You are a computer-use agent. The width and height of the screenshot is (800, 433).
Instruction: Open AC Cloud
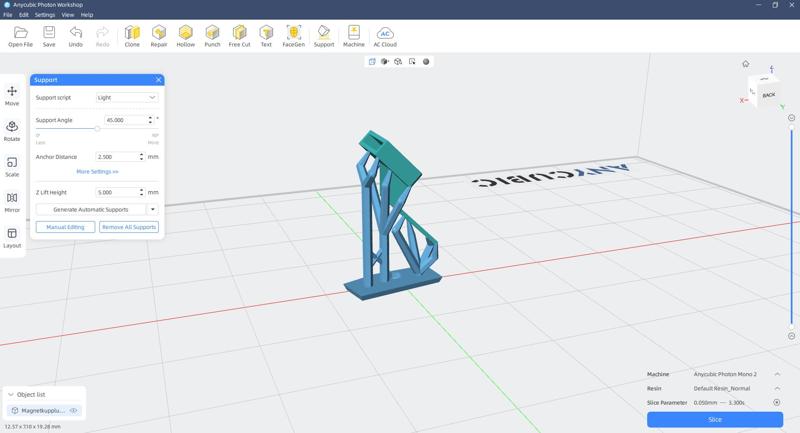click(x=385, y=36)
